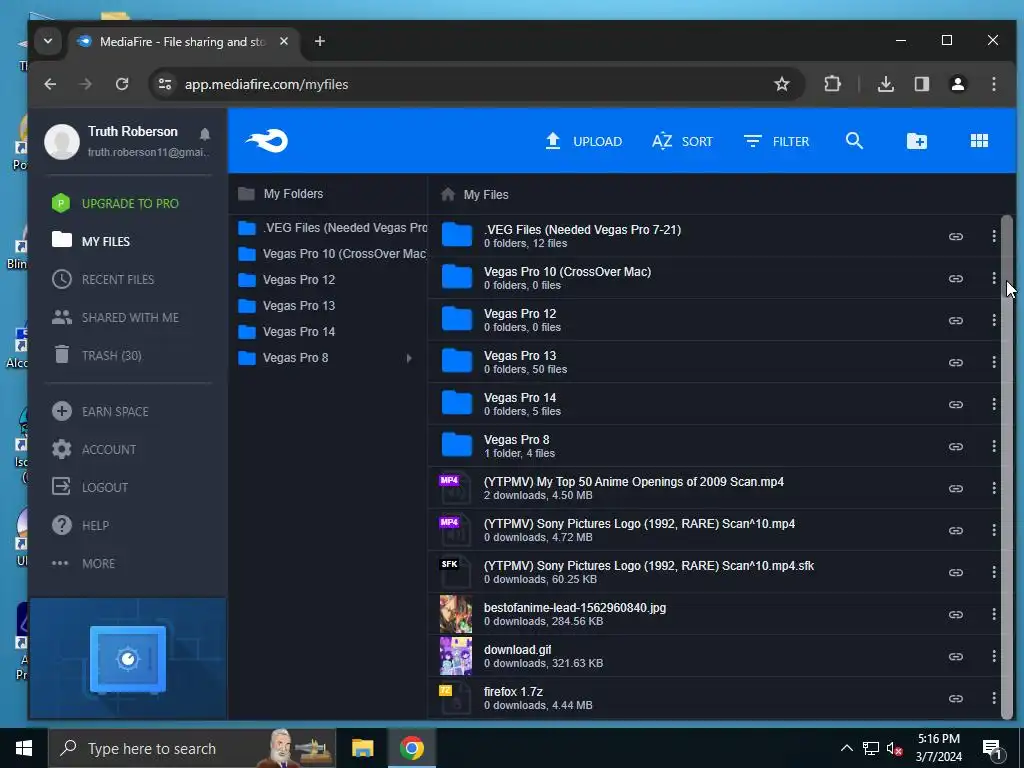Open Chrome extensions puzzle icon
This screenshot has height=768, width=1024.
[x=832, y=84]
